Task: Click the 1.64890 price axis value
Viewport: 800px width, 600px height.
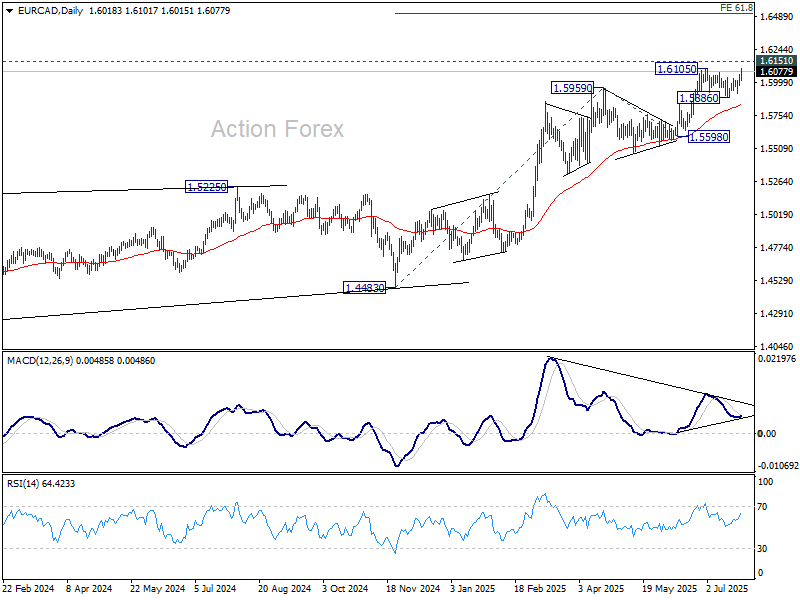Action: click(x=777, y=17)
